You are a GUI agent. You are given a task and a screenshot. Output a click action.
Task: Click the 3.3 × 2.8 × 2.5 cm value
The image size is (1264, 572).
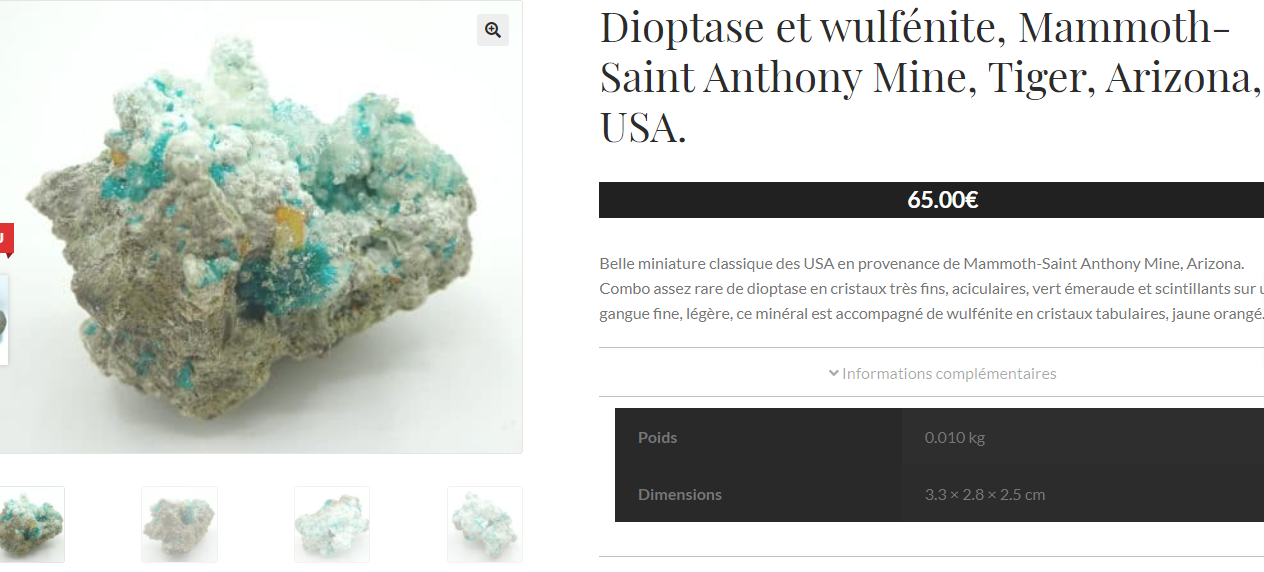[985, 494]
